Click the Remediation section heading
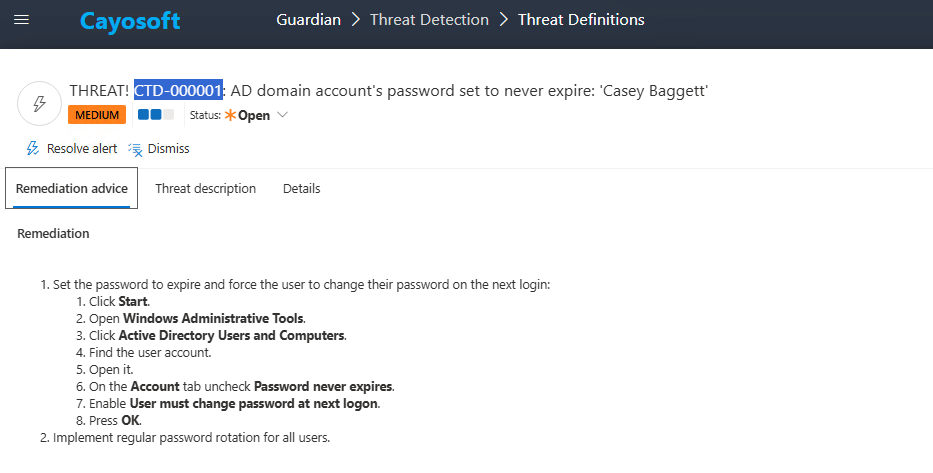The image size is (933, 473). tap(53, 234)
